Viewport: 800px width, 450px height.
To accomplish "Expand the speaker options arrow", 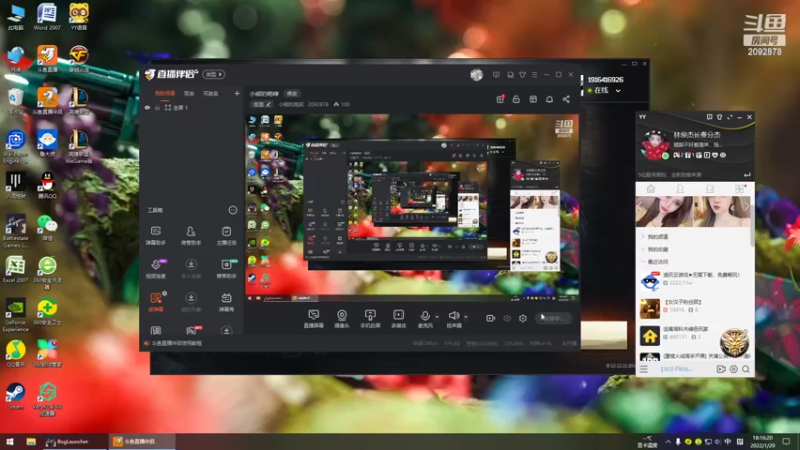I will (466, 317).
